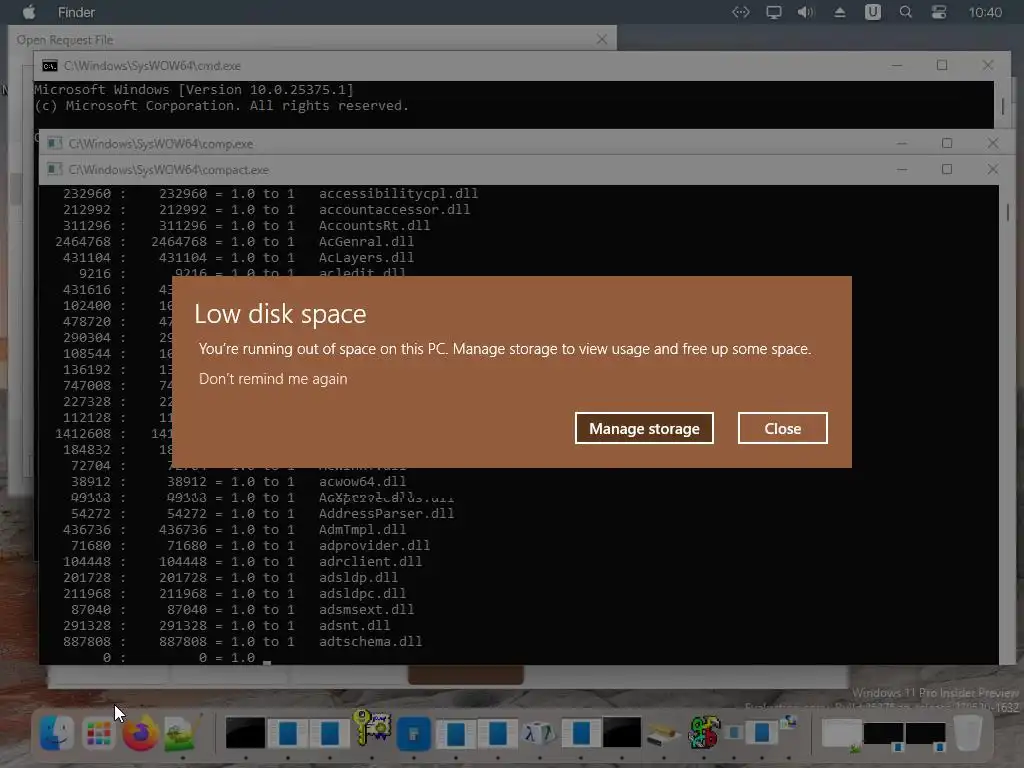The image size is (1024, 768).
Task: Maximize the compact.exe window
Action: click(947, 169)
